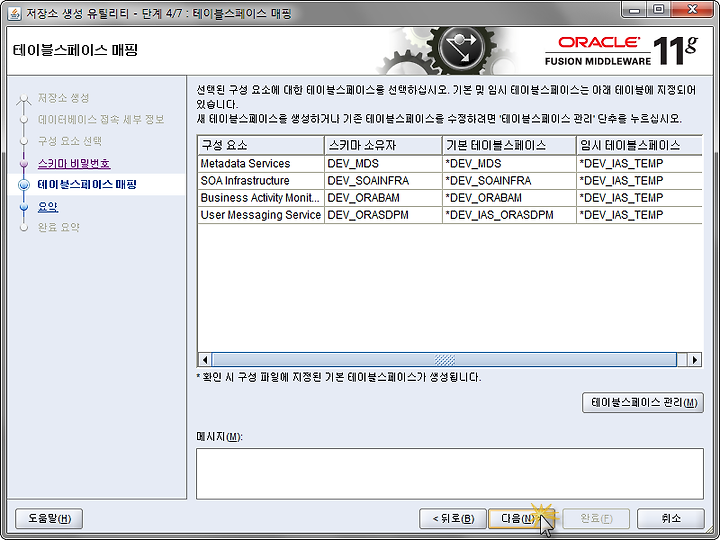720x540 pixels.
Task: Maximize the 저장소 생성 유틸리티 window
Action: 658,9
